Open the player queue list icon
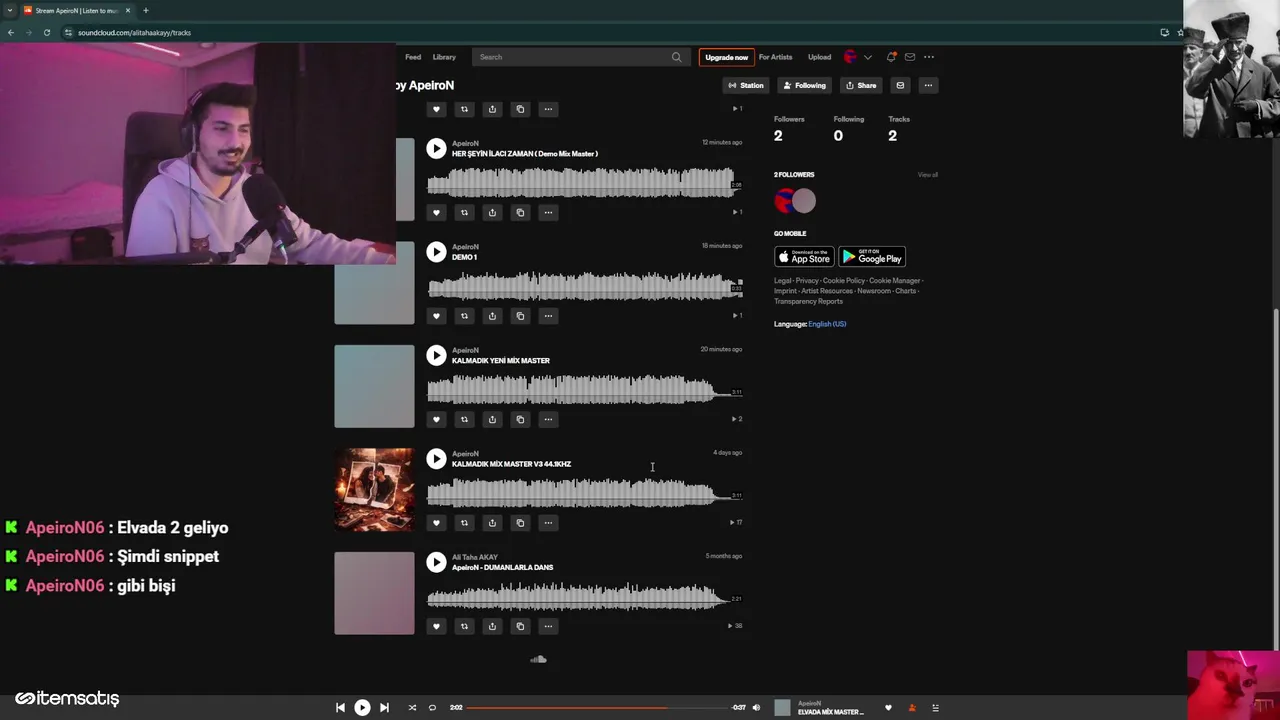Image resolution: width=1280 pixels, height=720 pixels. [x=935, y=708]
